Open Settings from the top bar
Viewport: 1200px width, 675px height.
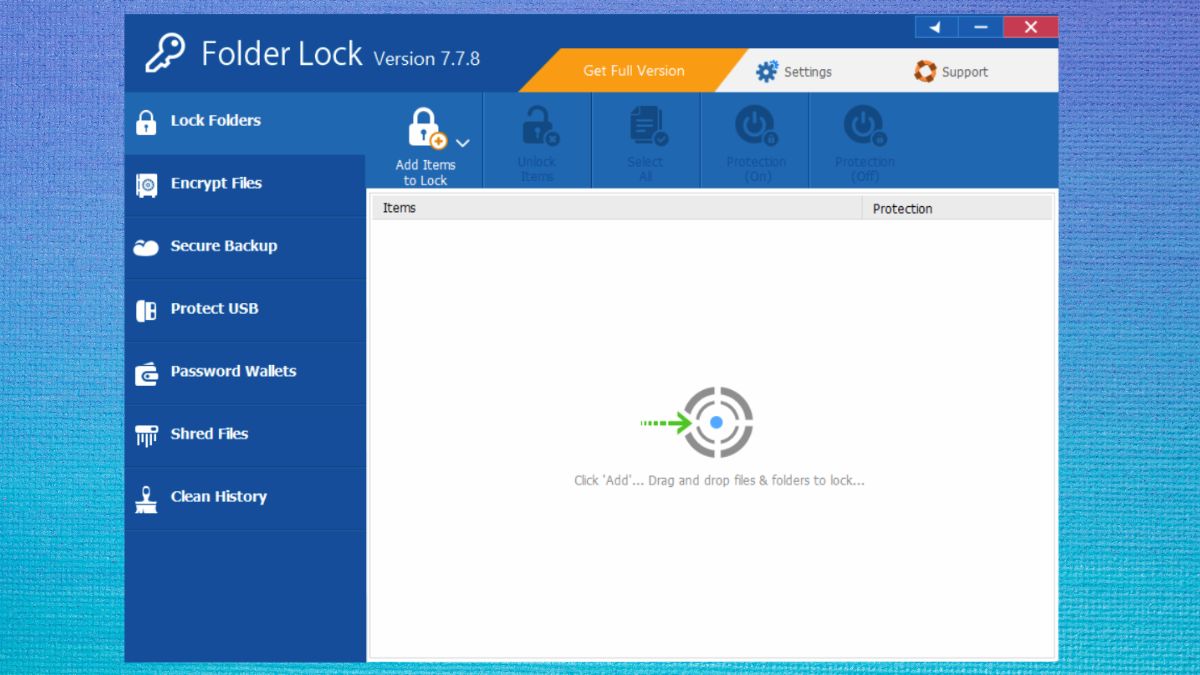tap(794, 72)
